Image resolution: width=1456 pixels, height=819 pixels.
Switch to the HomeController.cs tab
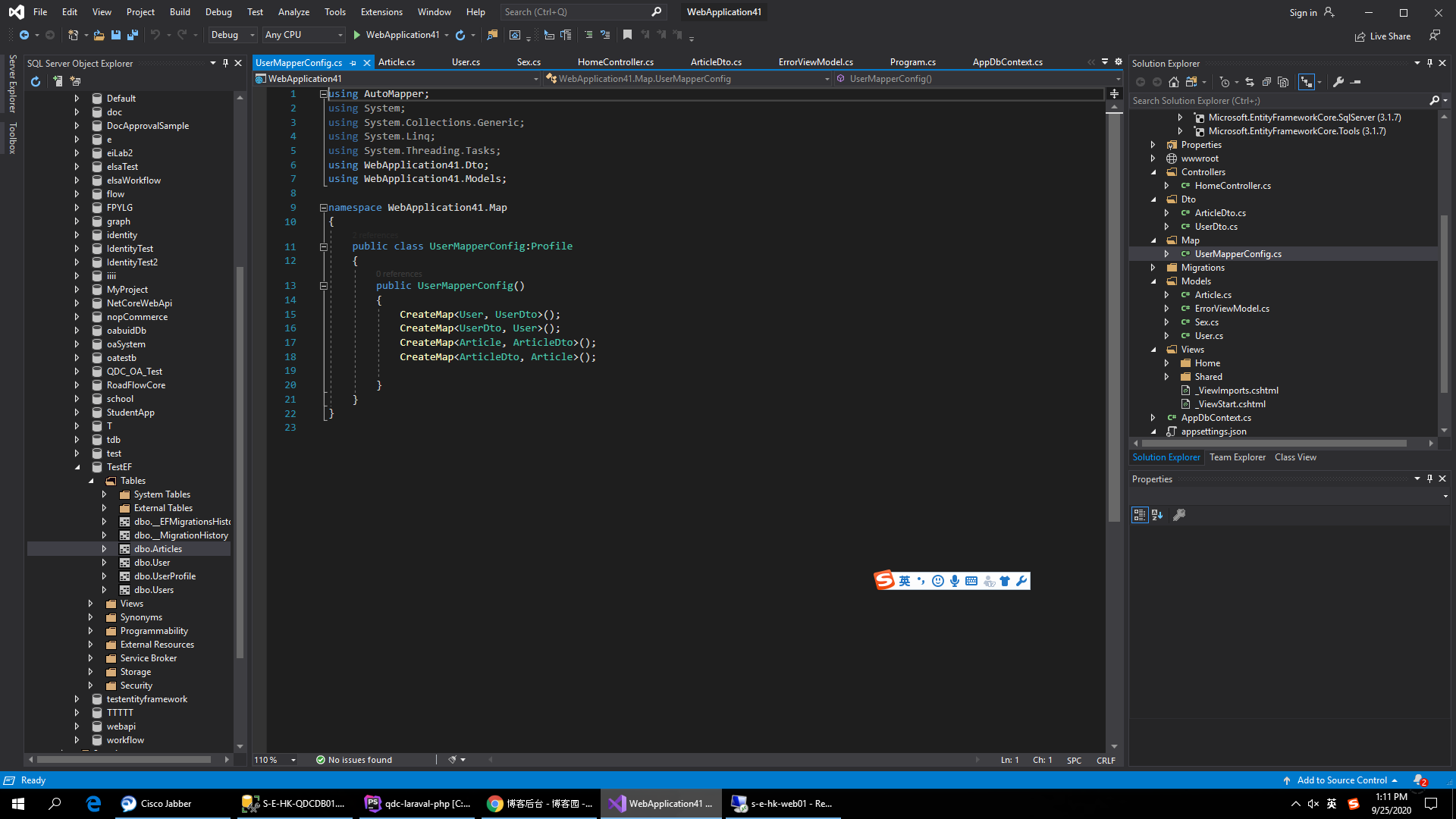pyautogui.click(x=615, y=62)
